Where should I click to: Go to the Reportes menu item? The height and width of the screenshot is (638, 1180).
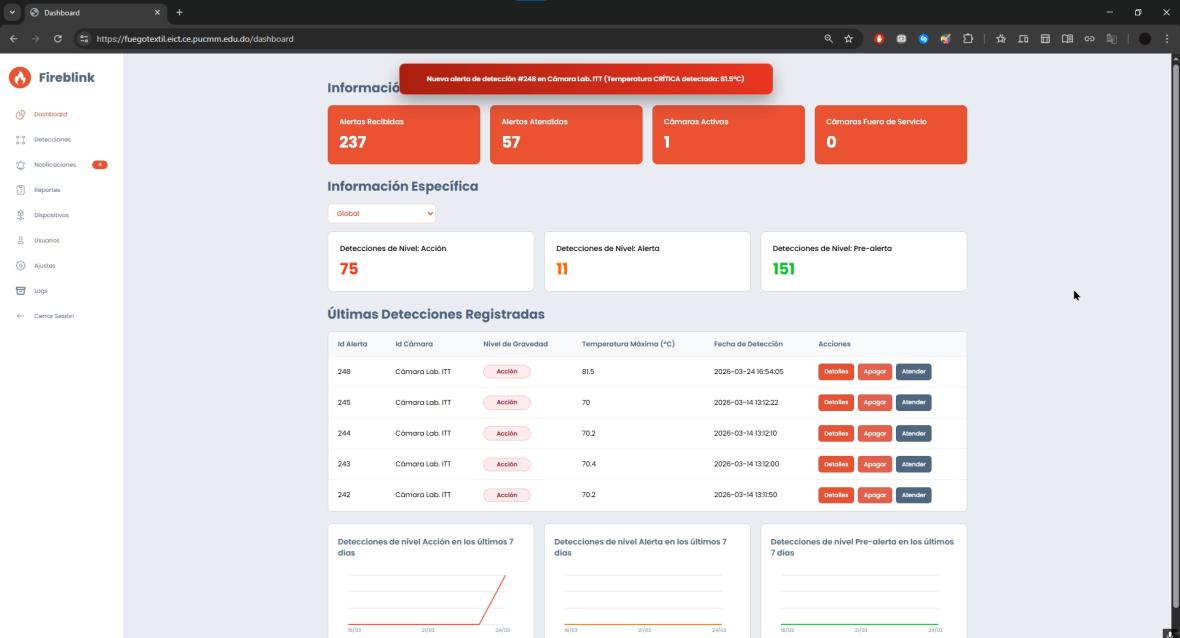coord(47,190)
